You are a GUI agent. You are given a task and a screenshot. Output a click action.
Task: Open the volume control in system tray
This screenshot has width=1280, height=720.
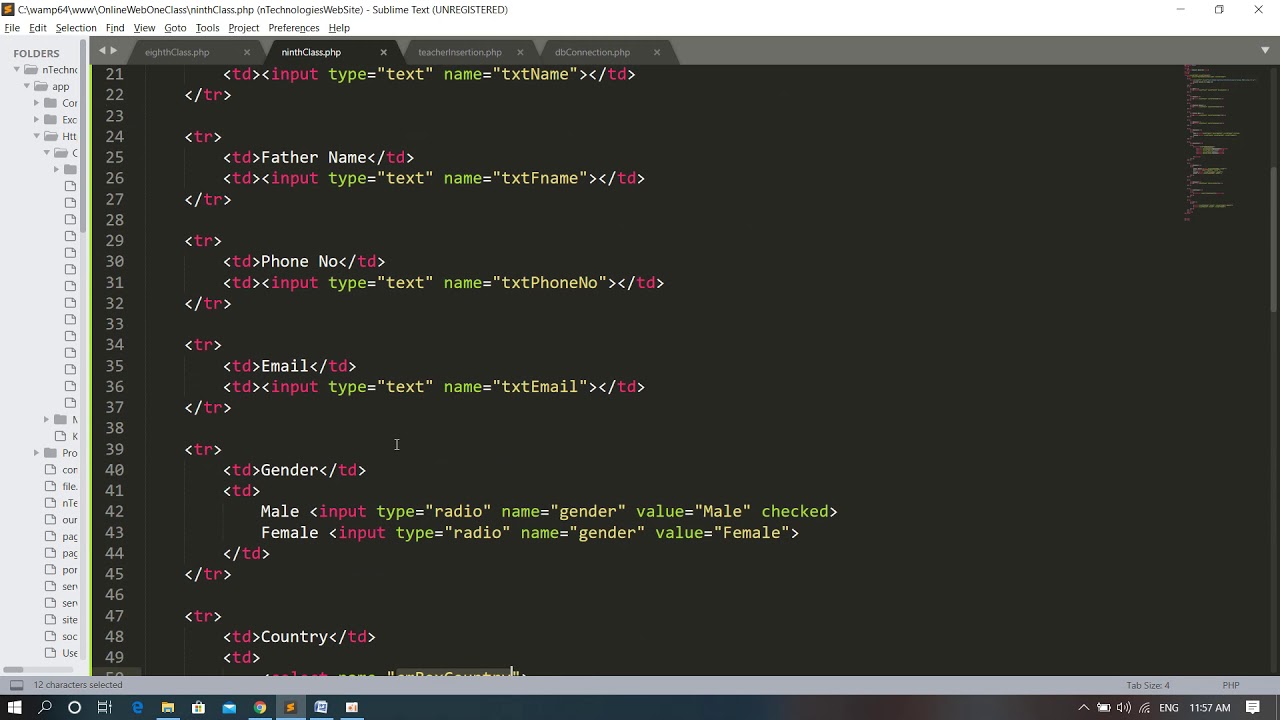coord(1123,708)
